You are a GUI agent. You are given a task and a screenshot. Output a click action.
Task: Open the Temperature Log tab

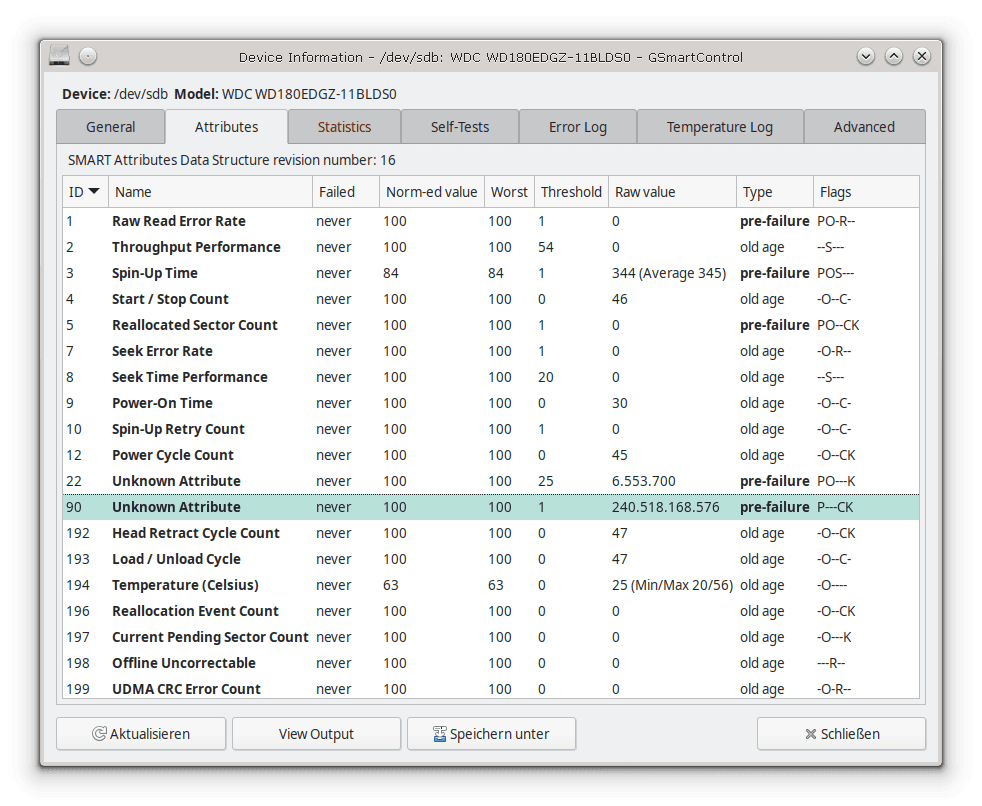tap(720, 127)
